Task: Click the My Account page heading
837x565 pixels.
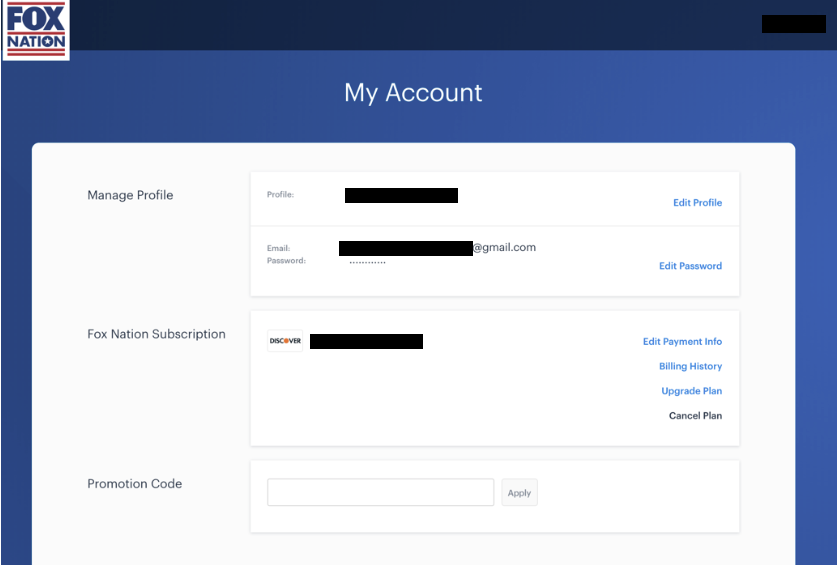Action: [413, 93]
